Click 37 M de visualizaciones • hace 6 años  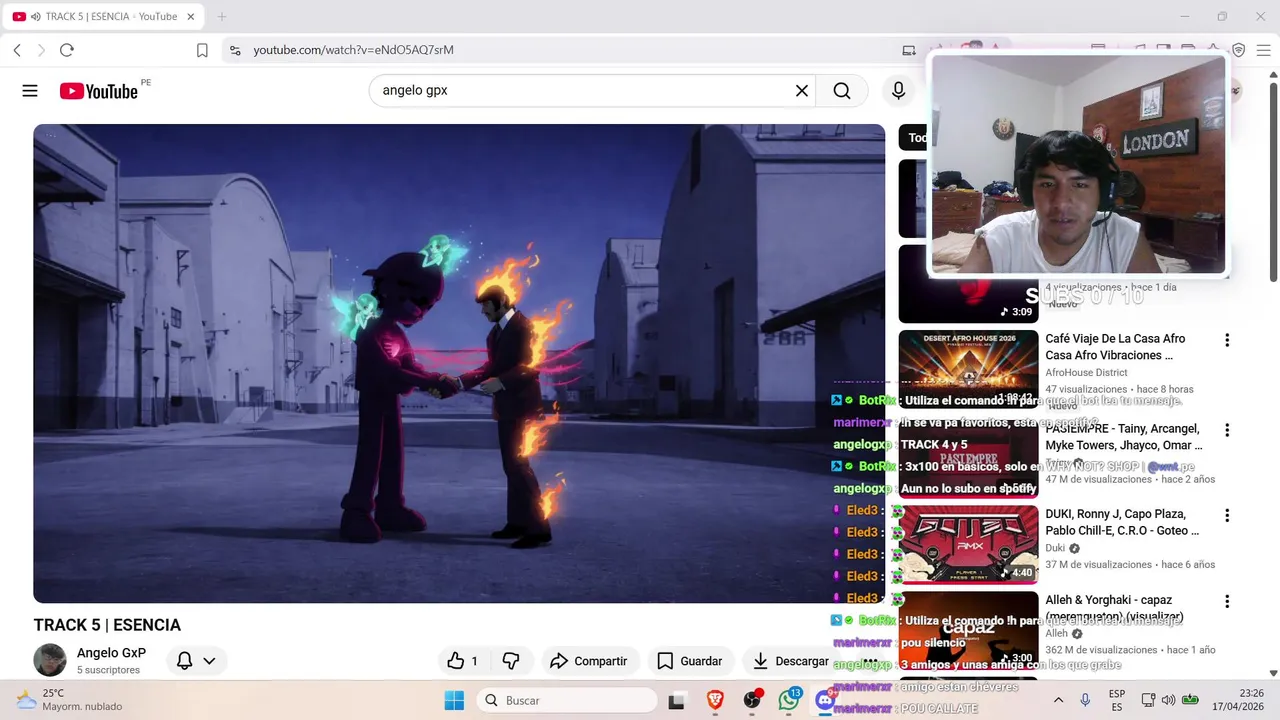(x=1130, y=564)
